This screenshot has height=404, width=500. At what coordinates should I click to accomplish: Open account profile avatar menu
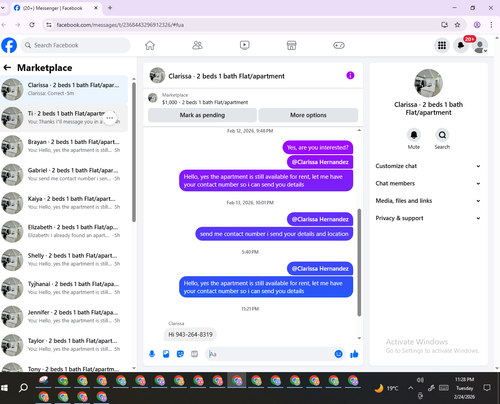click(480, 46)
